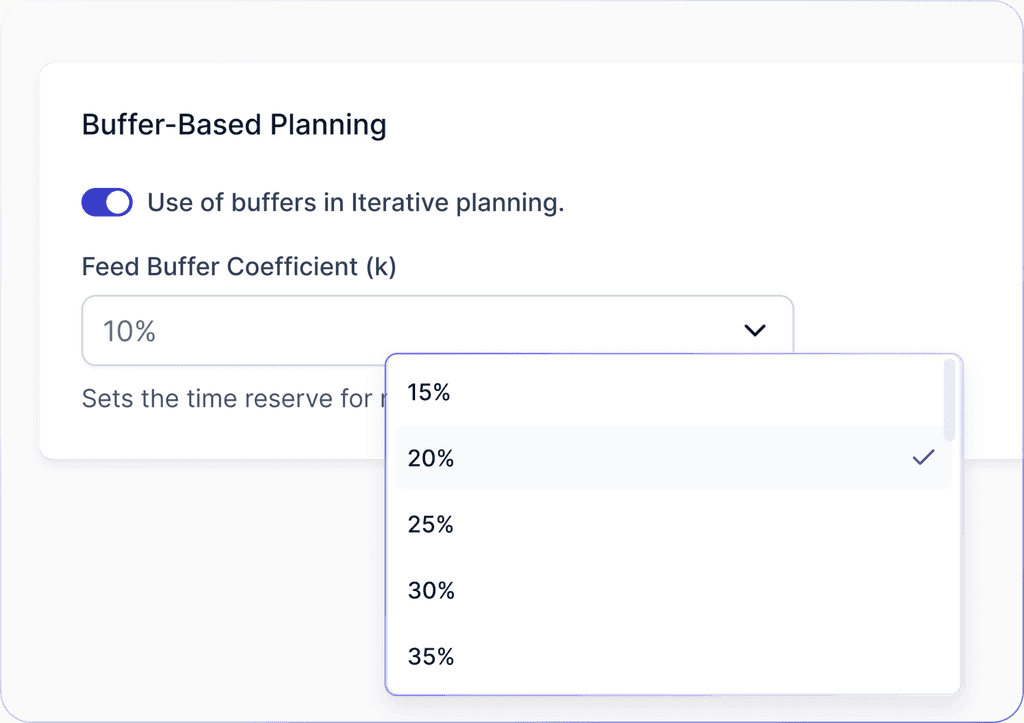Click the checkmark icon beside 20%
This screenshot has width=1024, height=723.
coord(923,458)
